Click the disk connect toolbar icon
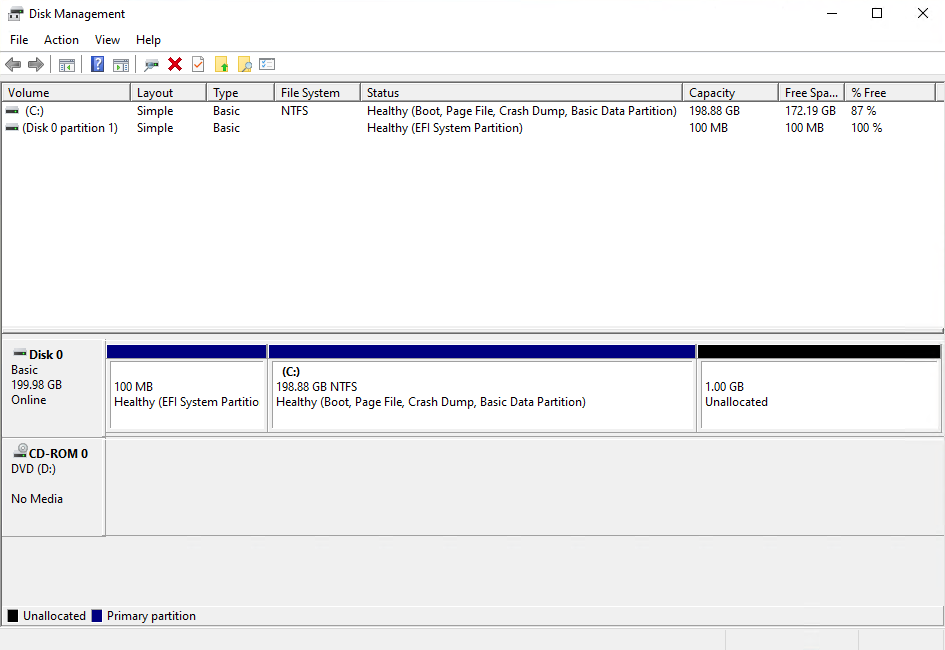This screenshot has height=650, width=945. click(151, 65)
